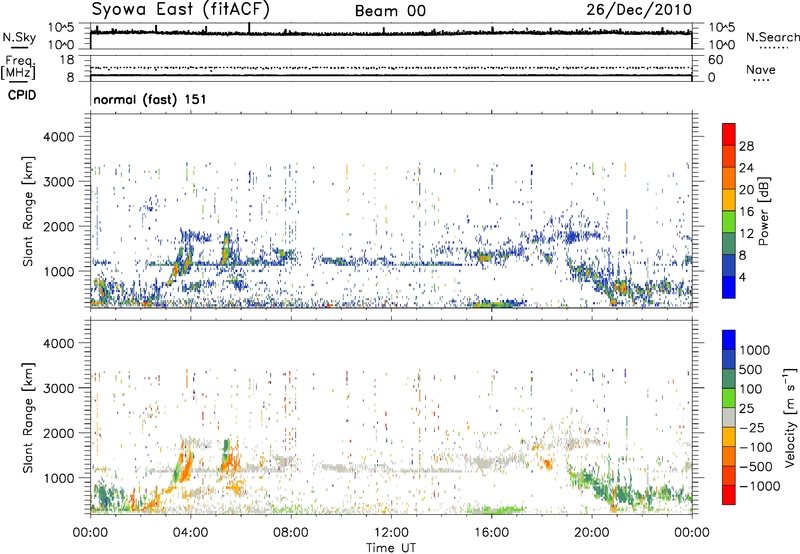800x554 pixels.
Task: Click 'Slant Range [km]' label of velocity panel
Action: [28, 417]
